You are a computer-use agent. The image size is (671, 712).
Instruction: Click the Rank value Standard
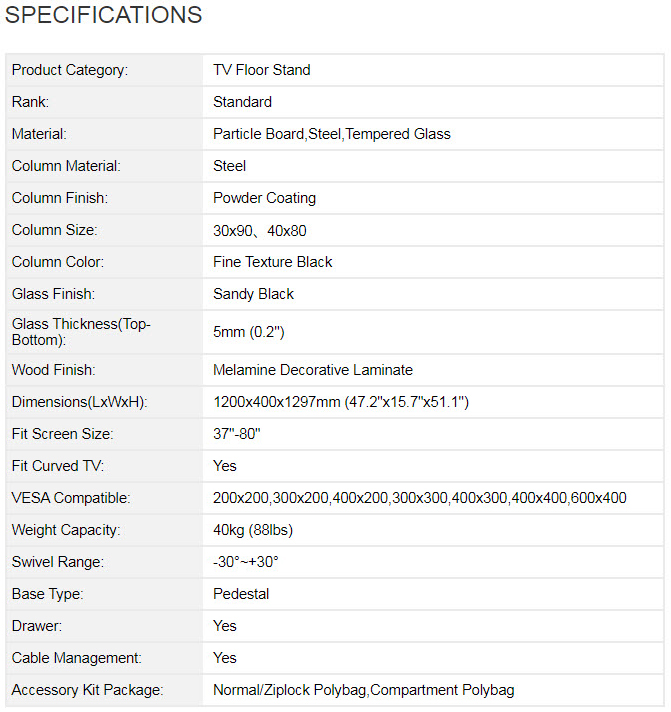242,102
